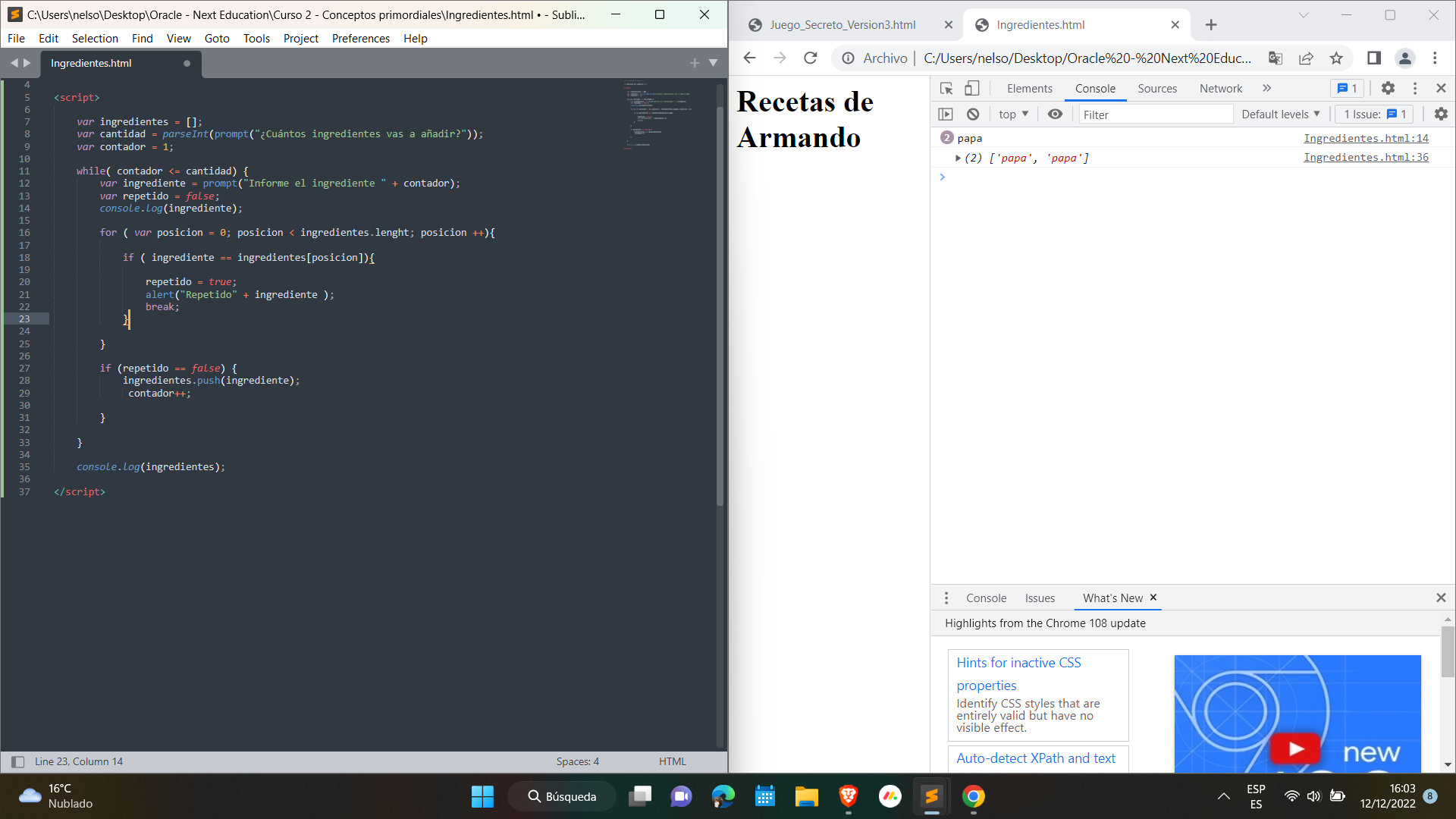1456x819 pixels.
Task: Toggle the device toolbar icon in DevTools
Action: click(x=971, y=89)
